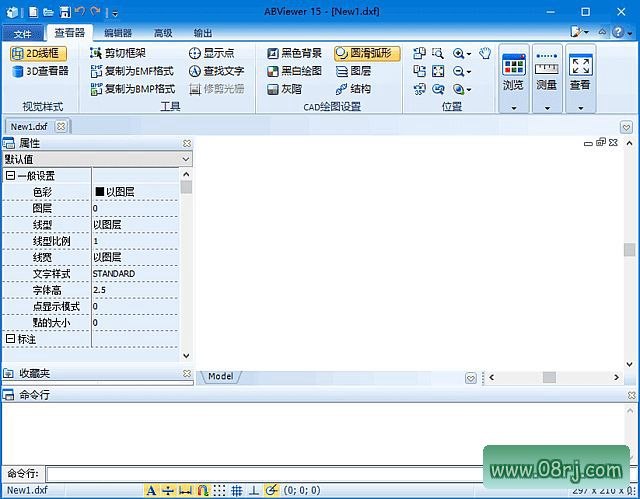Click the zoom window magnifier icon
The width and height of the screenshot is (640, 499).
coord(438,53)
